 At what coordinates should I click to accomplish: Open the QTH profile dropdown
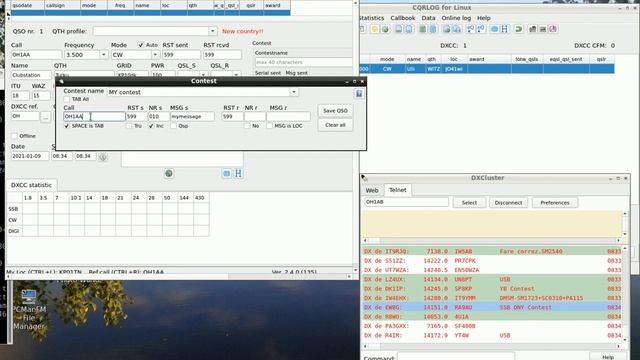[212, 31]
